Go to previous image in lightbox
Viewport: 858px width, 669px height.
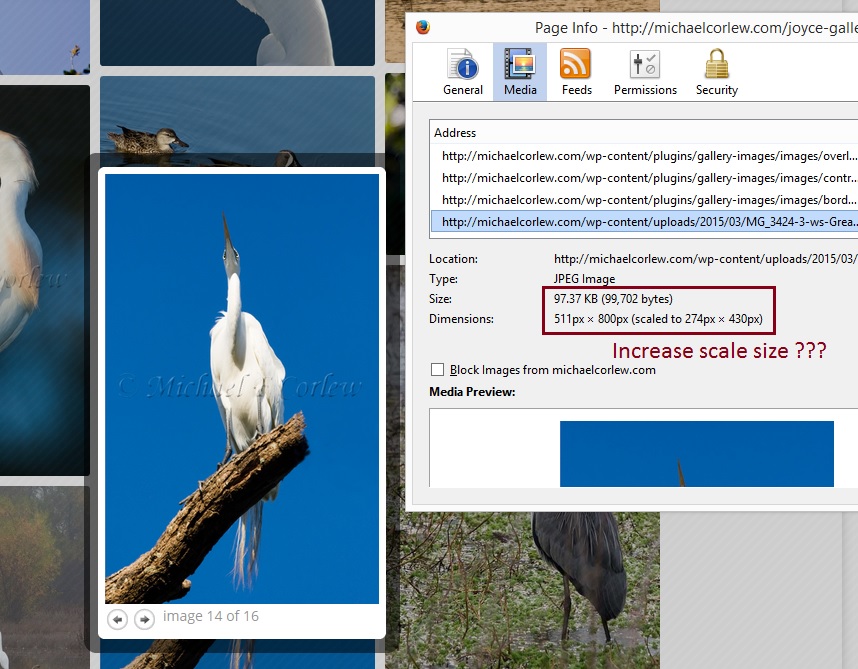point(118,620)
